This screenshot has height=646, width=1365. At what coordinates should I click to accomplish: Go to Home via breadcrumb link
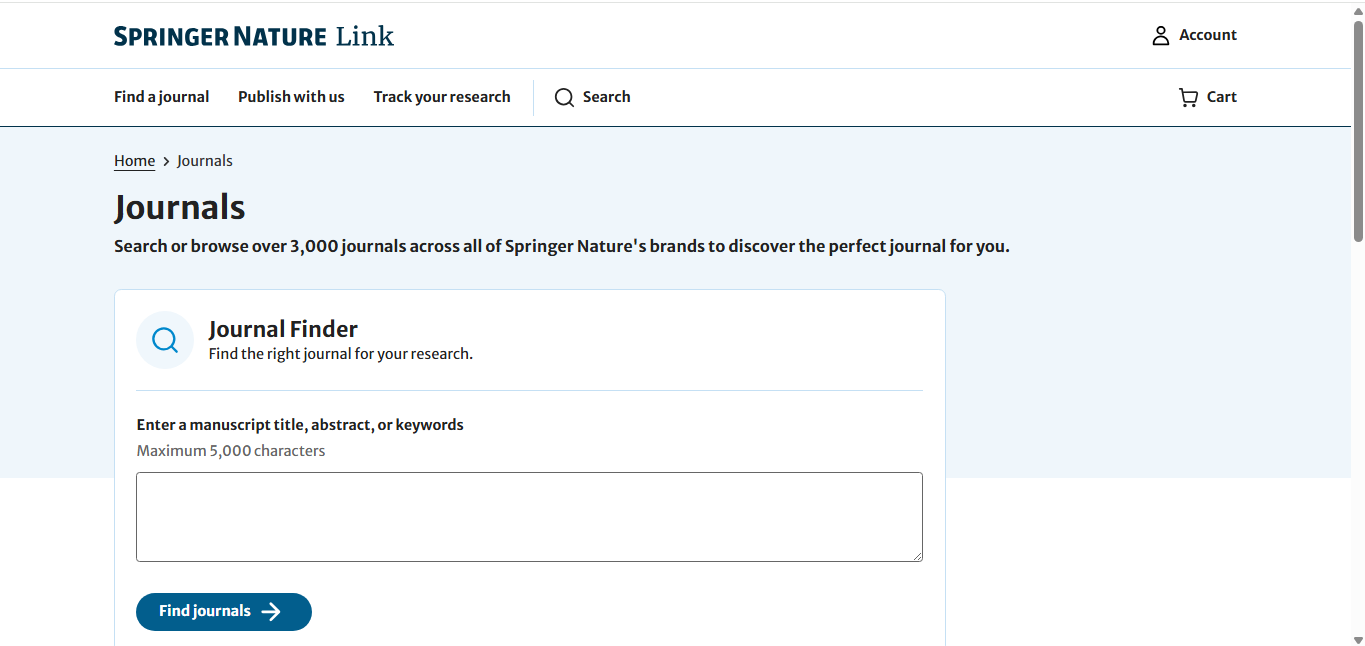[x=134, y=161]
